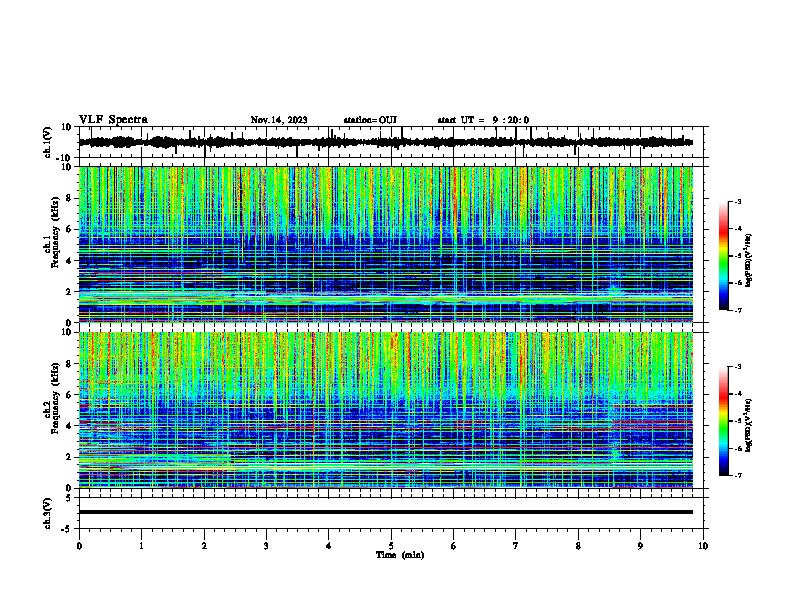Click the ch.1 spectrogram panel
Image resolution: width=792 pixels, height=612 pixels.
tap(386, 244)
